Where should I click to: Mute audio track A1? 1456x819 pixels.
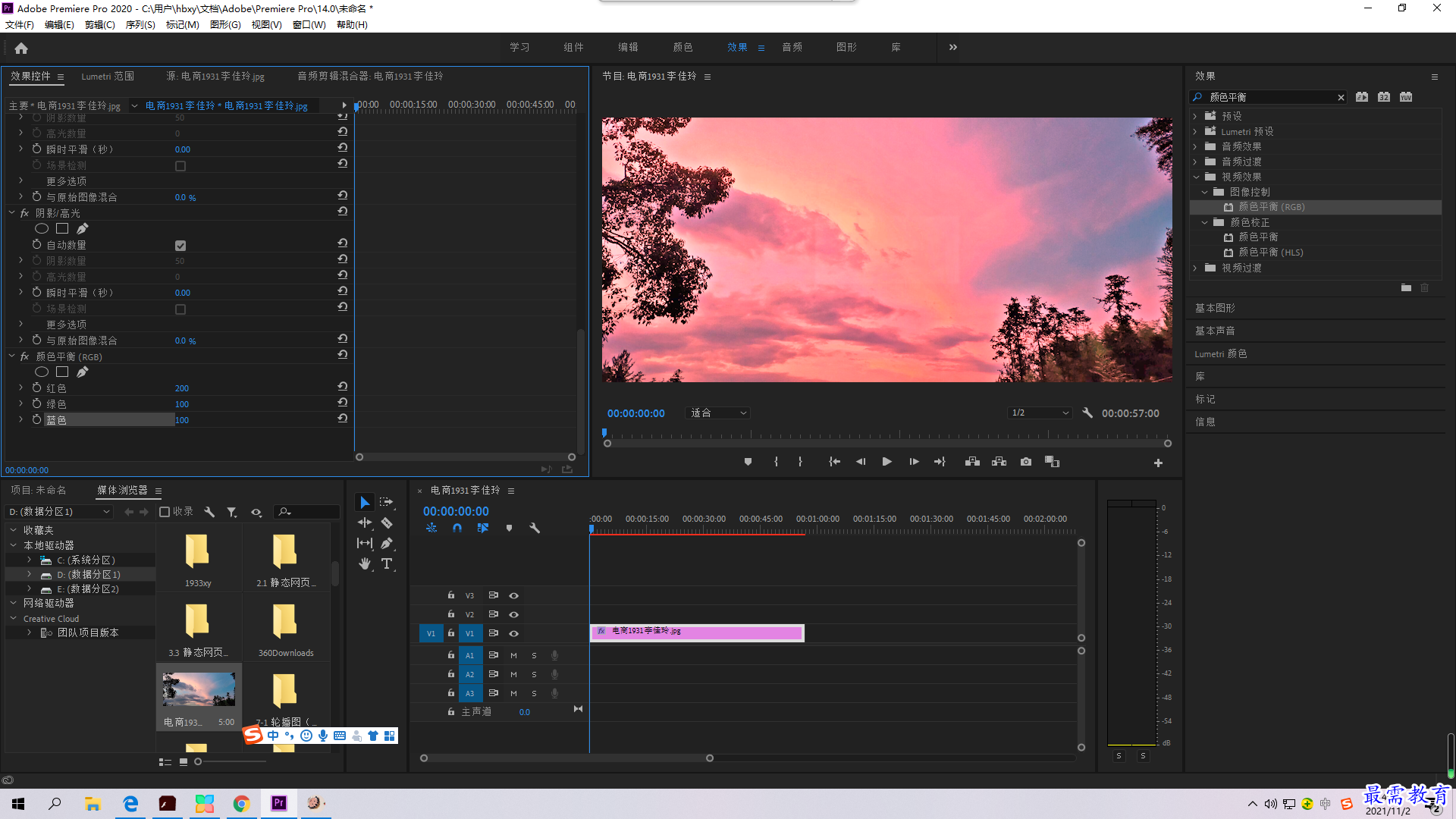pyautogui.click(x=513, y=655)
